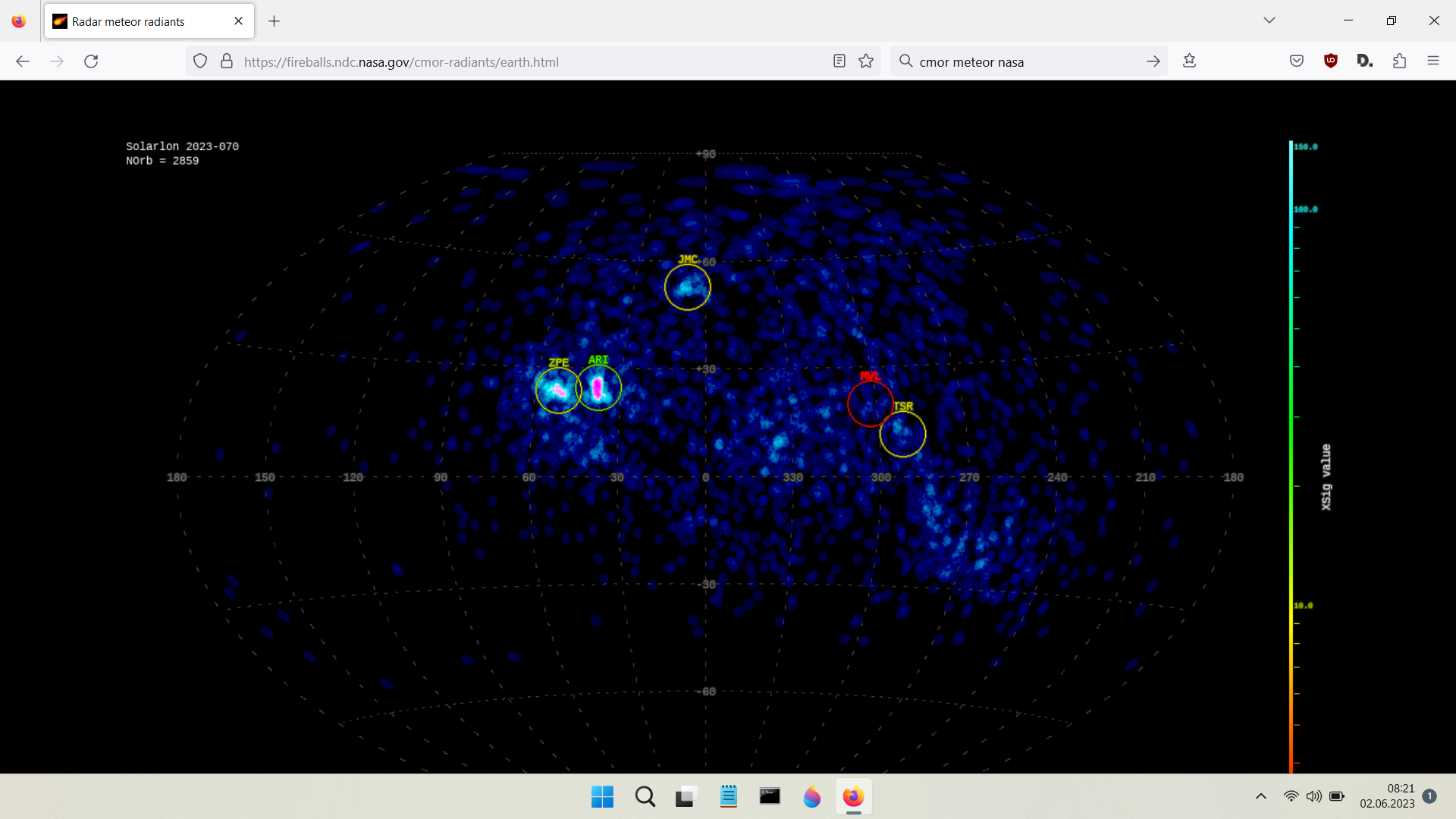List all open tabs
This screenshot has width=1456, height=819.
tap(1269, 20)
